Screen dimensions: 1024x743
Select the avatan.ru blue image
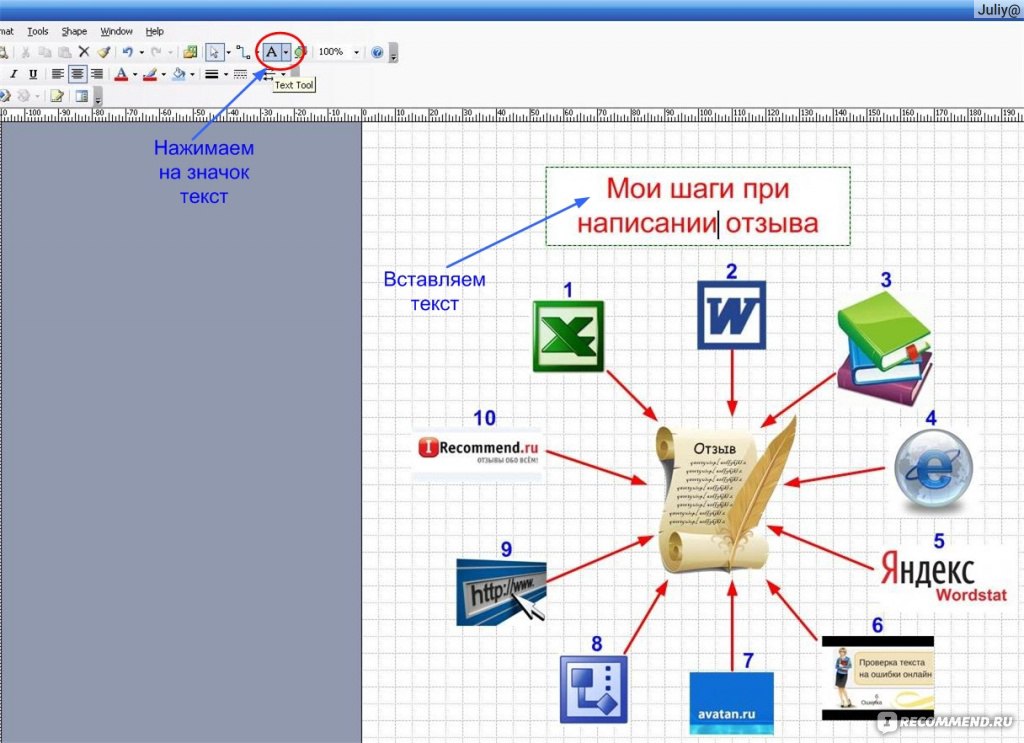(731, 704)
